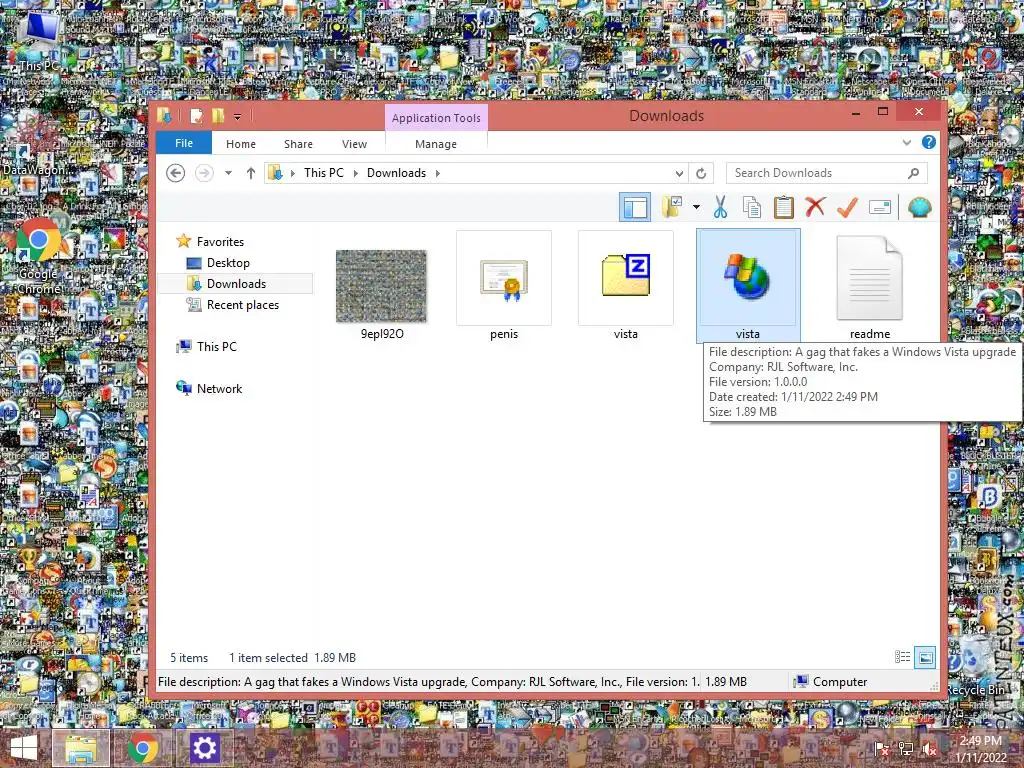Image resolution: width=1024 pixels, height=768 pixels.
Task: Click the search magnifier icon
Action: tap(914, 173)
